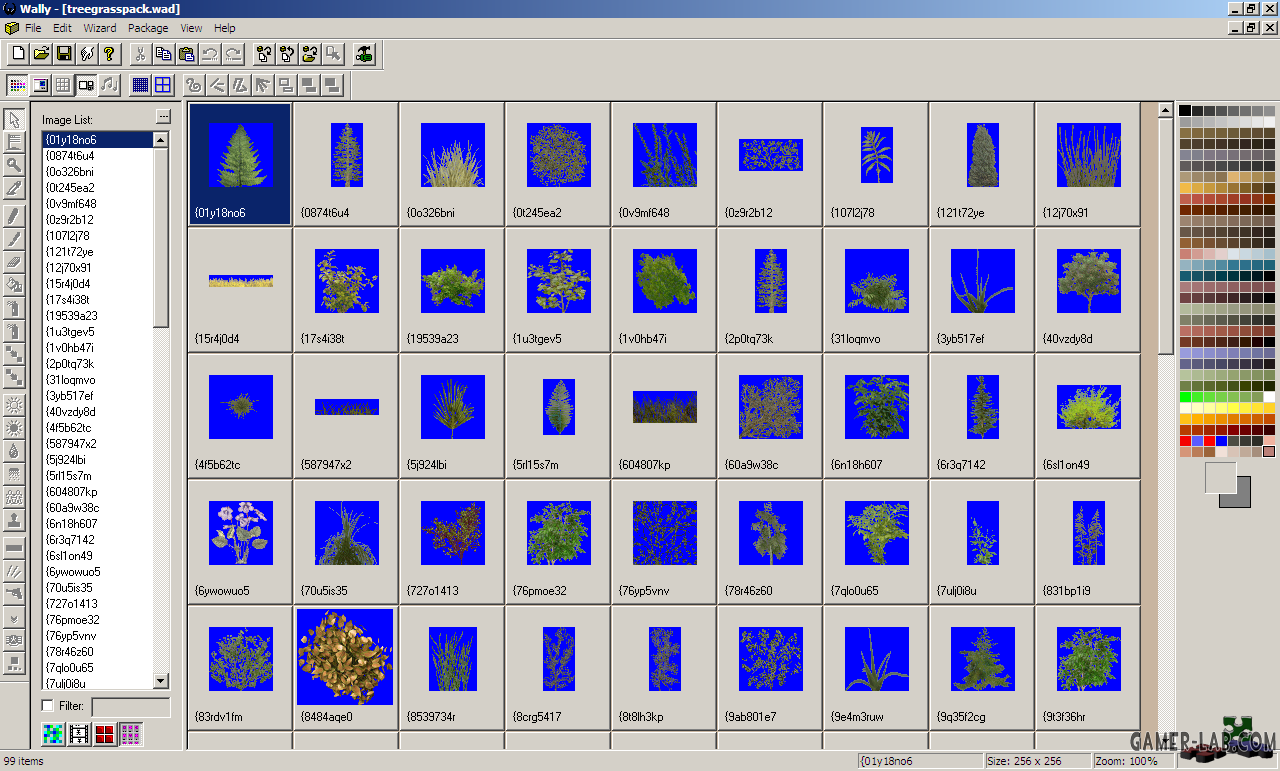Select the magenta tile grid view mode icon
Screen dimensions: 1280x771
click(x=131, y=735)
